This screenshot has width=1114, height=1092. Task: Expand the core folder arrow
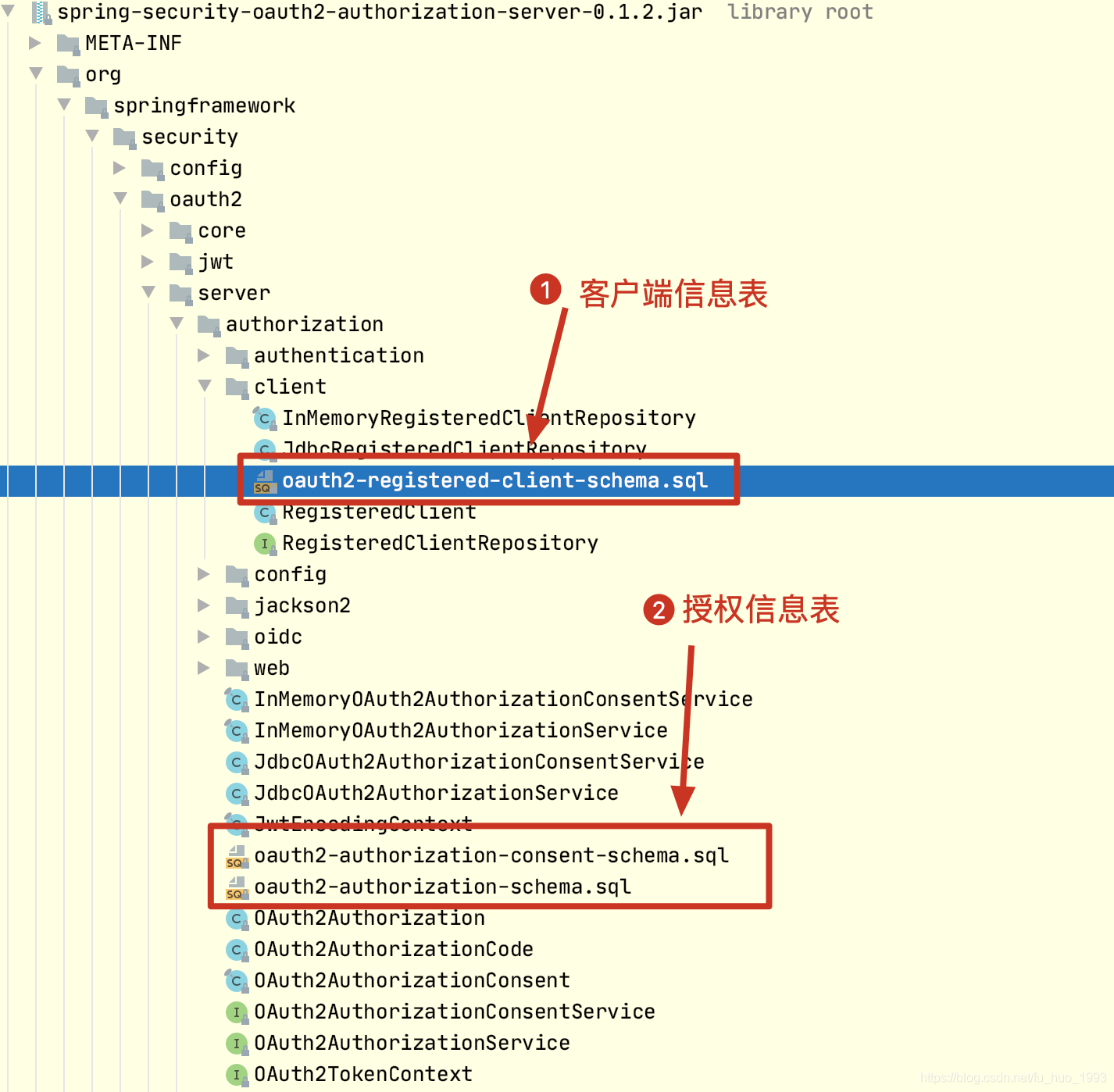[148, 230]
